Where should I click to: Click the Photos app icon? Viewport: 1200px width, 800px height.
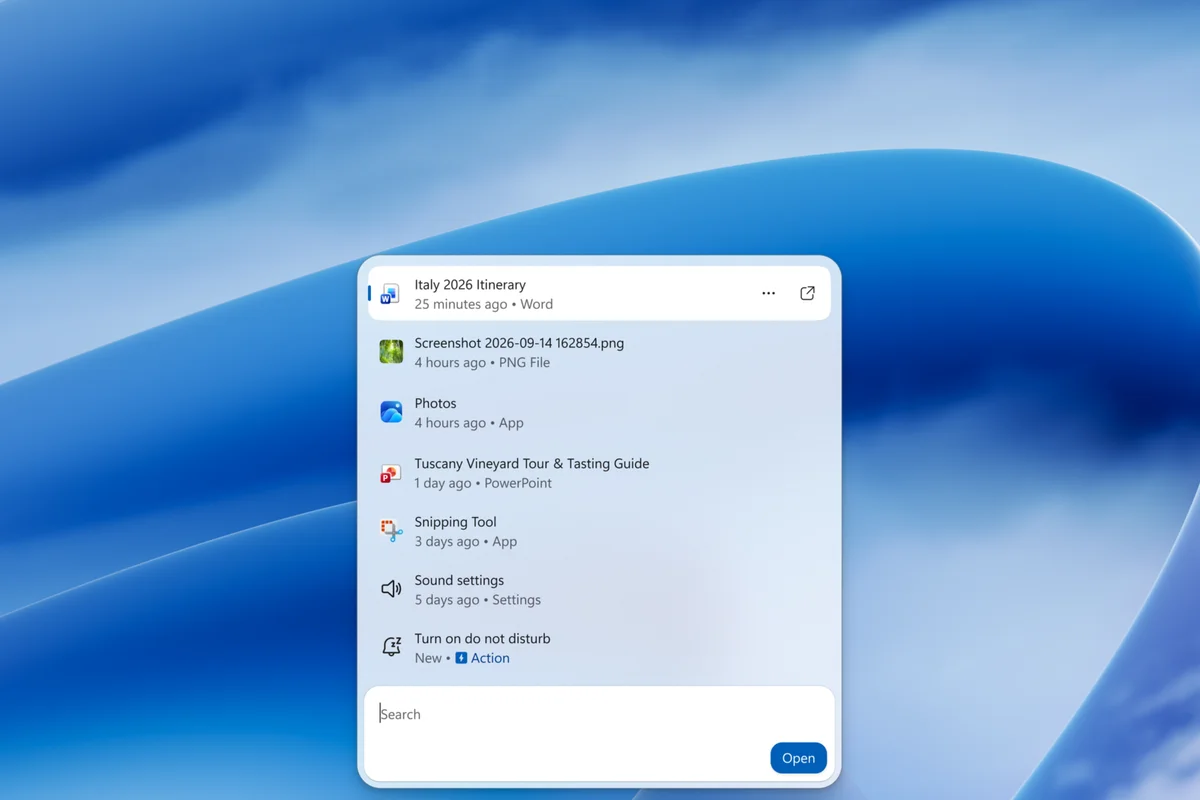[x=391, y=412]
